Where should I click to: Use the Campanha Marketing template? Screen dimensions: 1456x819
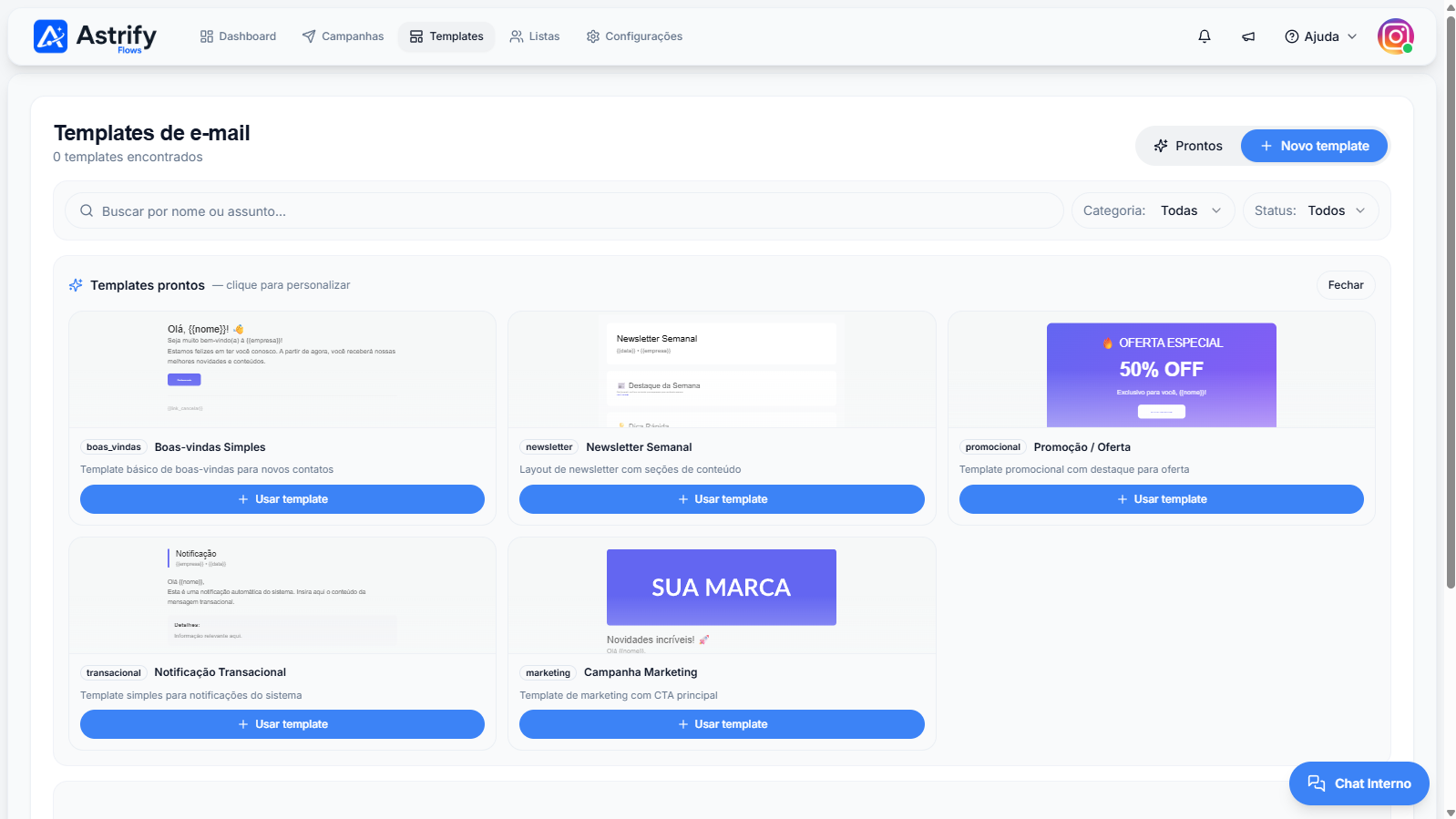pos(722,724)
